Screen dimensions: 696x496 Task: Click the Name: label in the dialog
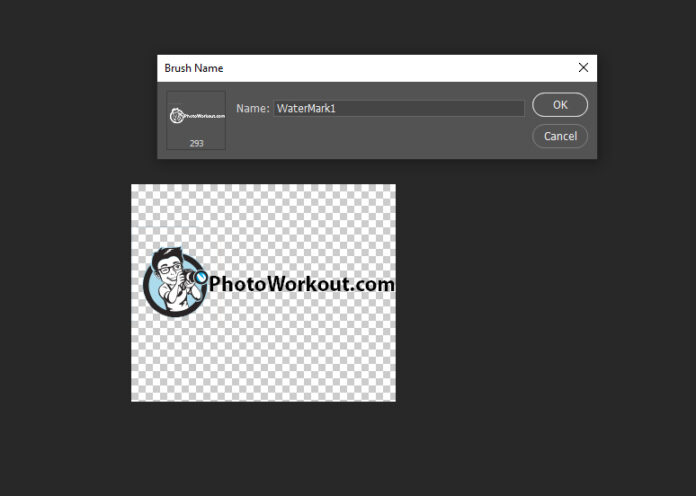(x=252, y=108)
